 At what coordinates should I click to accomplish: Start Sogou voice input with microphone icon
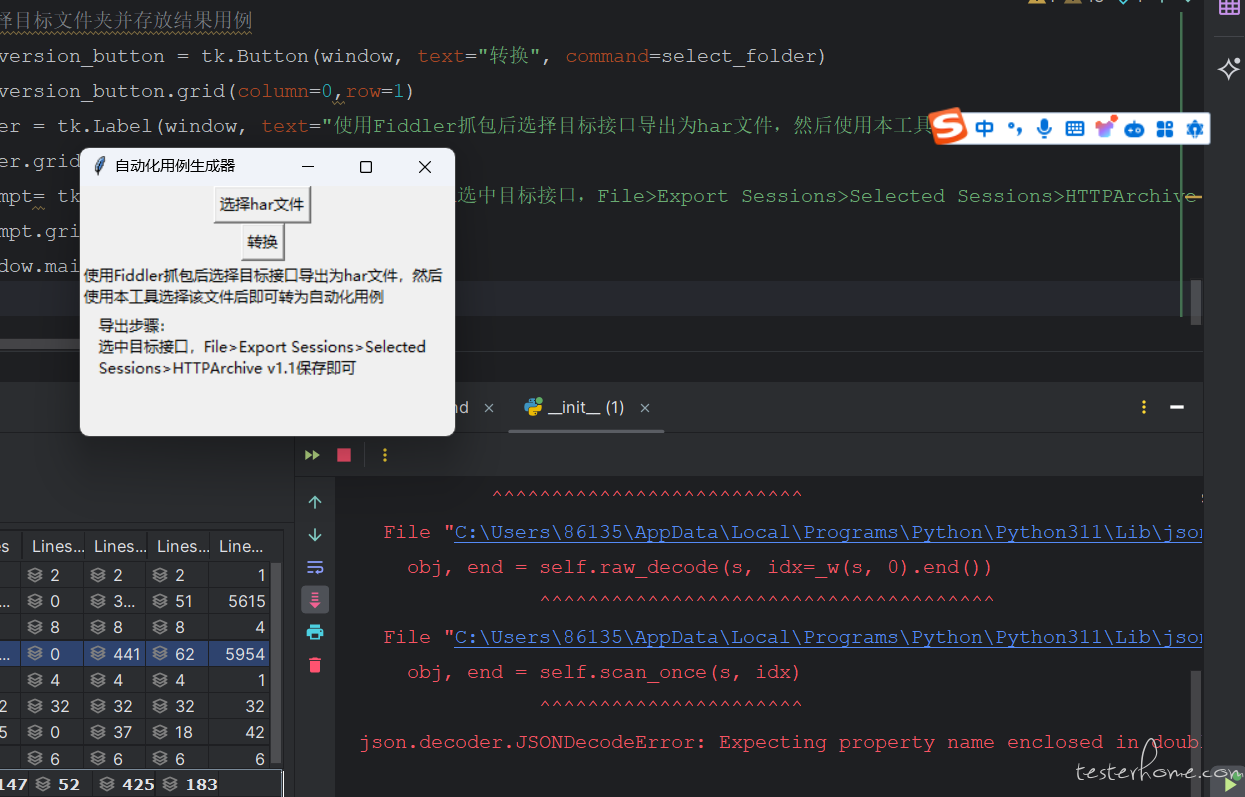[1045, 128]
